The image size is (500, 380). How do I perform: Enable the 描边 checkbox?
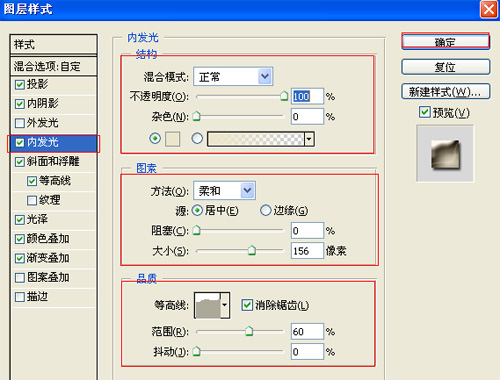(x=20, y=297)
